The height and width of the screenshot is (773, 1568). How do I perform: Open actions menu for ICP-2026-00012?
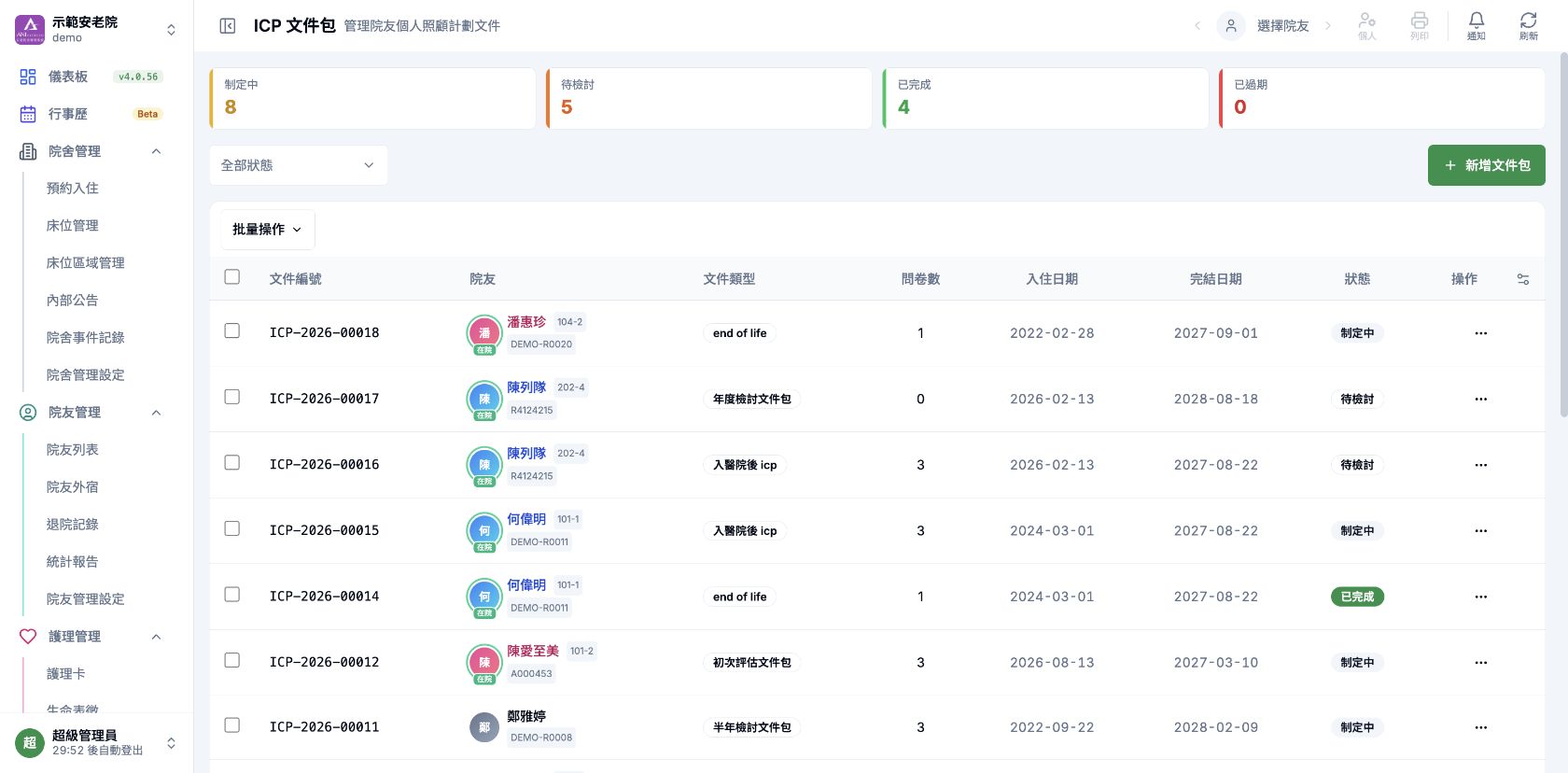tap(1481, 663)
